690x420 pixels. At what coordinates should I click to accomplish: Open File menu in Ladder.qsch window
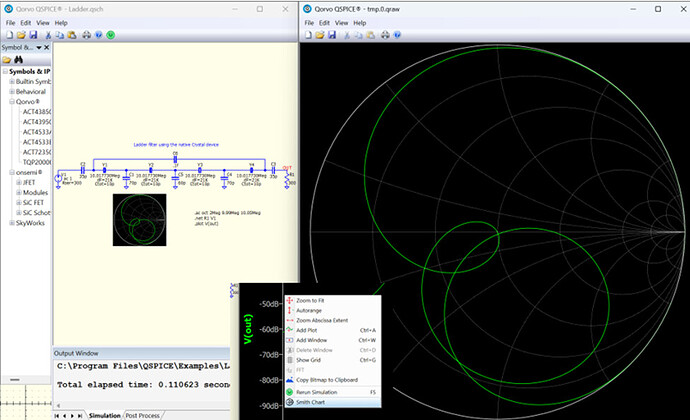[x=11, y=23]
